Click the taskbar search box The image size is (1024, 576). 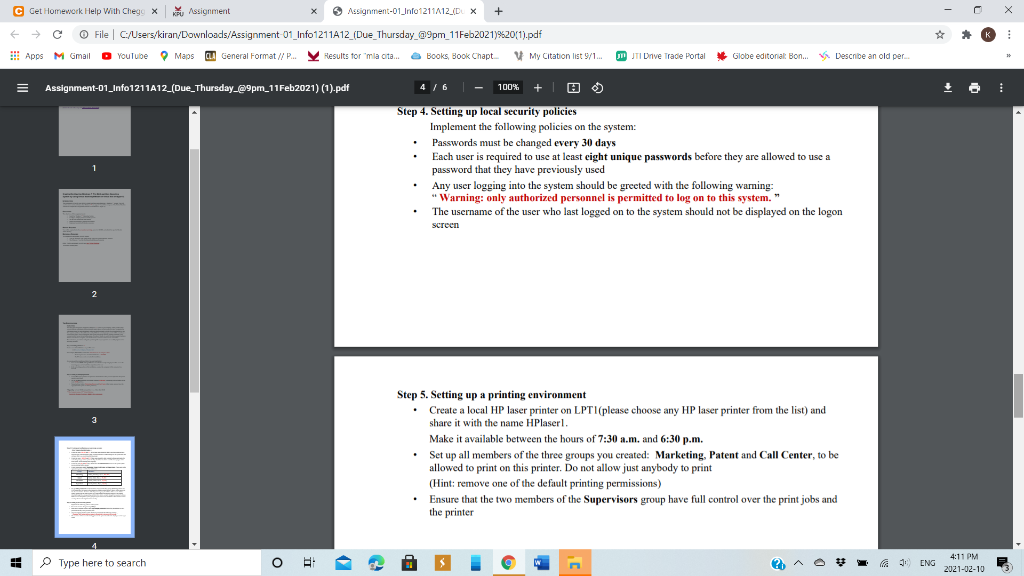click(147, 563)
